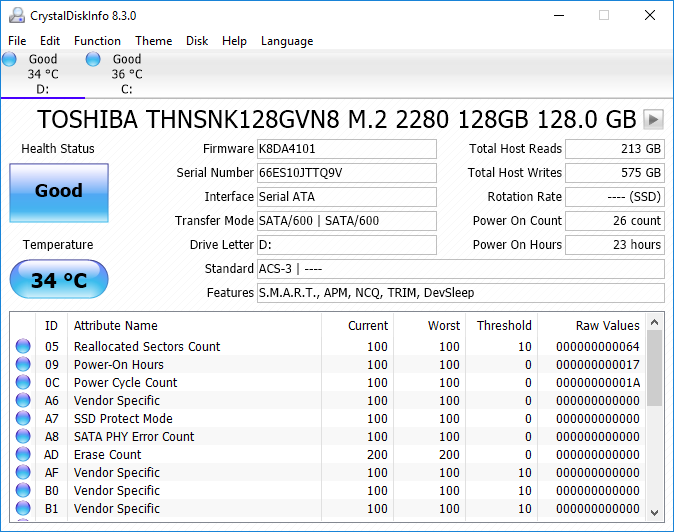Click the Good health status button

click(59, 191)
